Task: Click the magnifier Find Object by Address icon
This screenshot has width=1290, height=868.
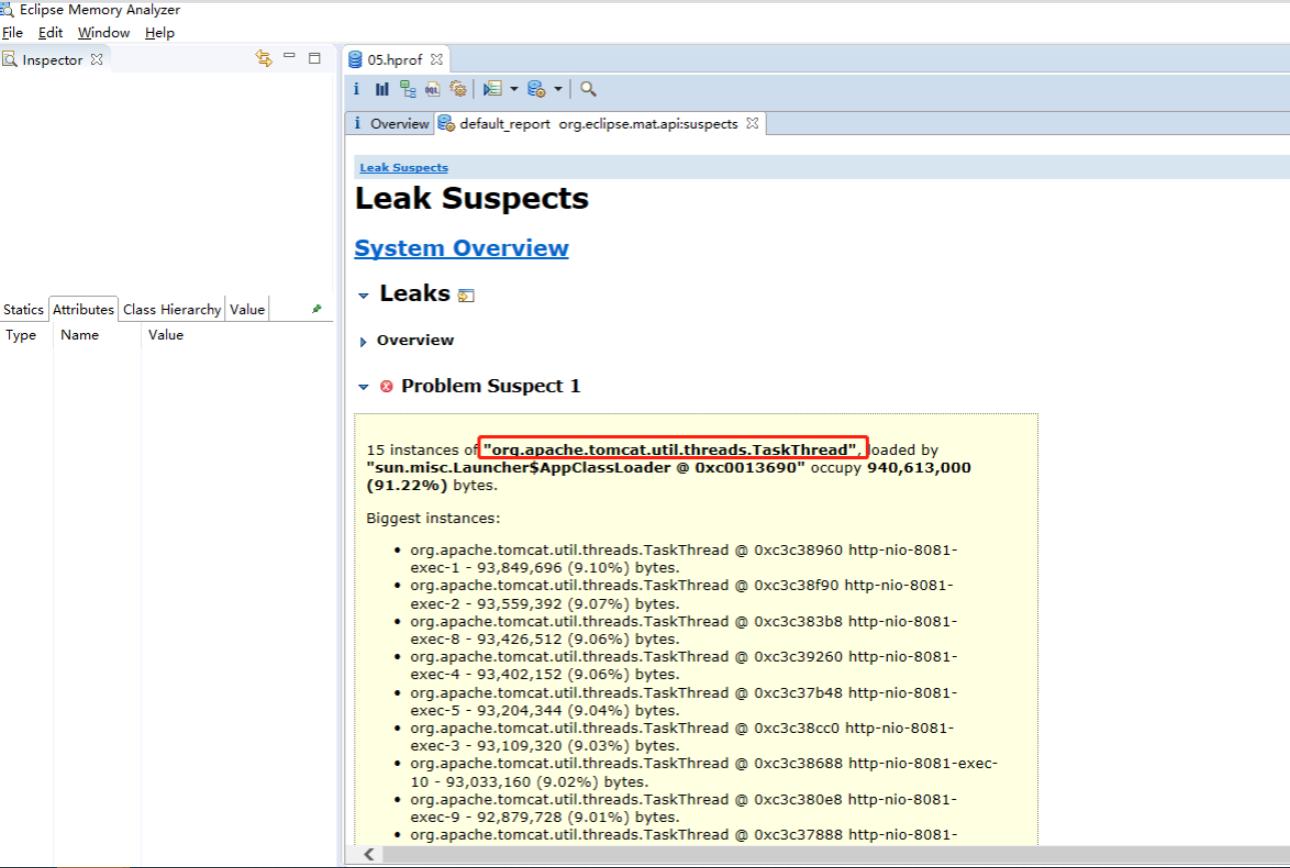Action: 588,90
